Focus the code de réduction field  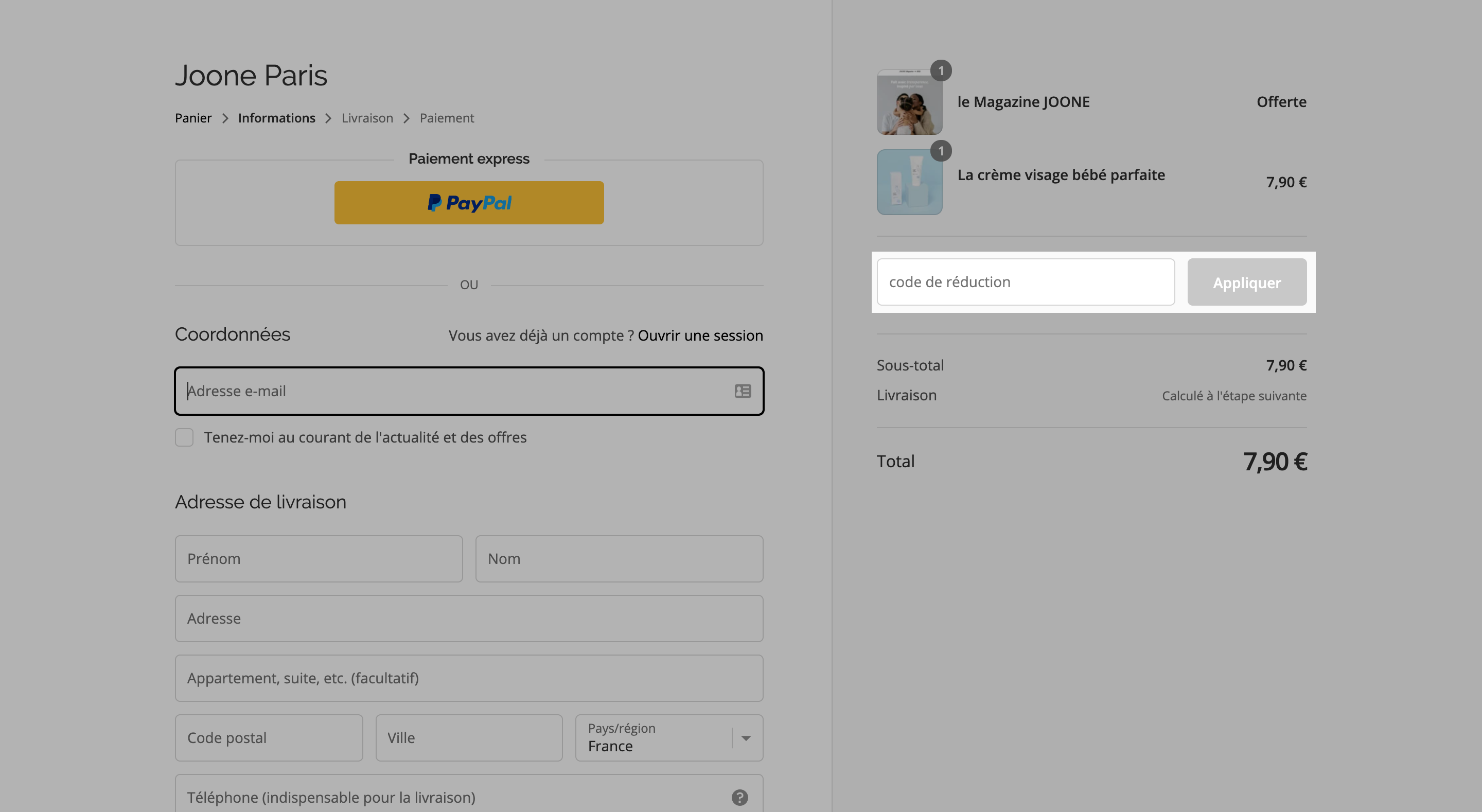click(x=1025, y=282)
